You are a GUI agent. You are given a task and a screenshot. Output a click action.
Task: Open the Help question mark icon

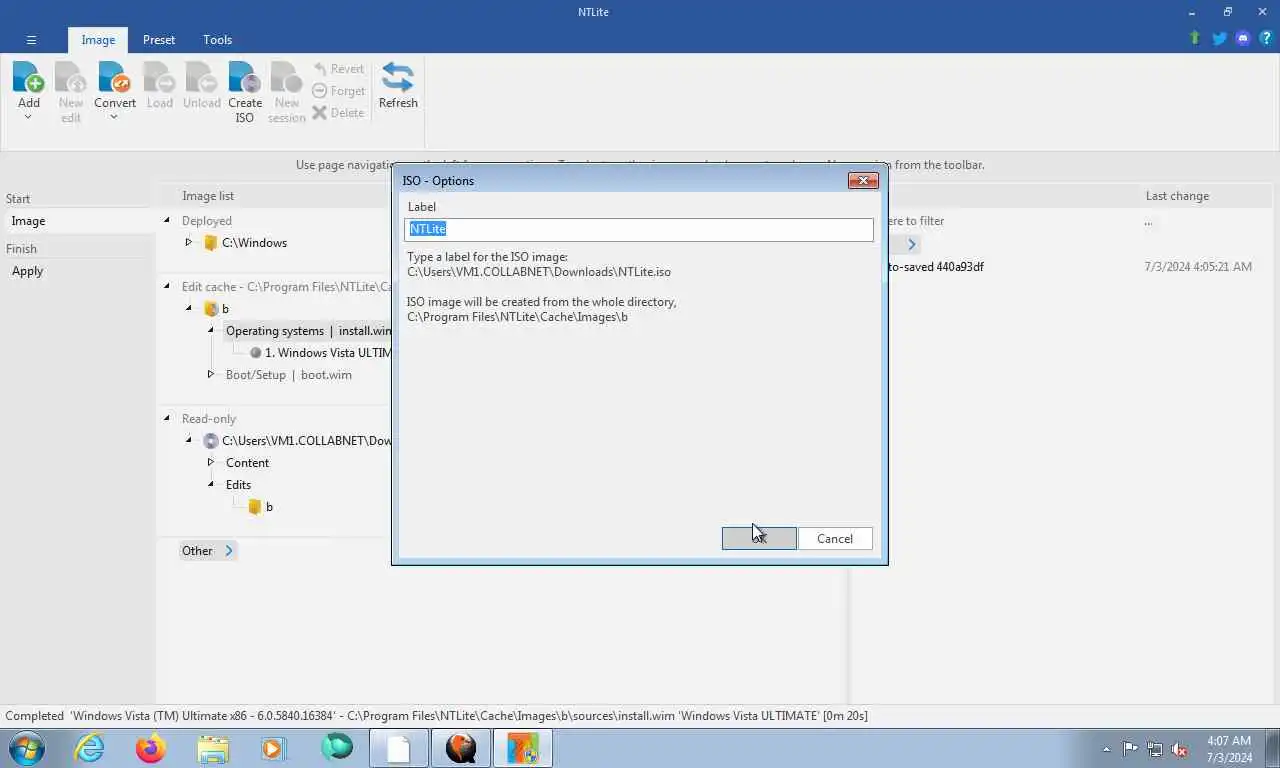(x=1266, y=39)
